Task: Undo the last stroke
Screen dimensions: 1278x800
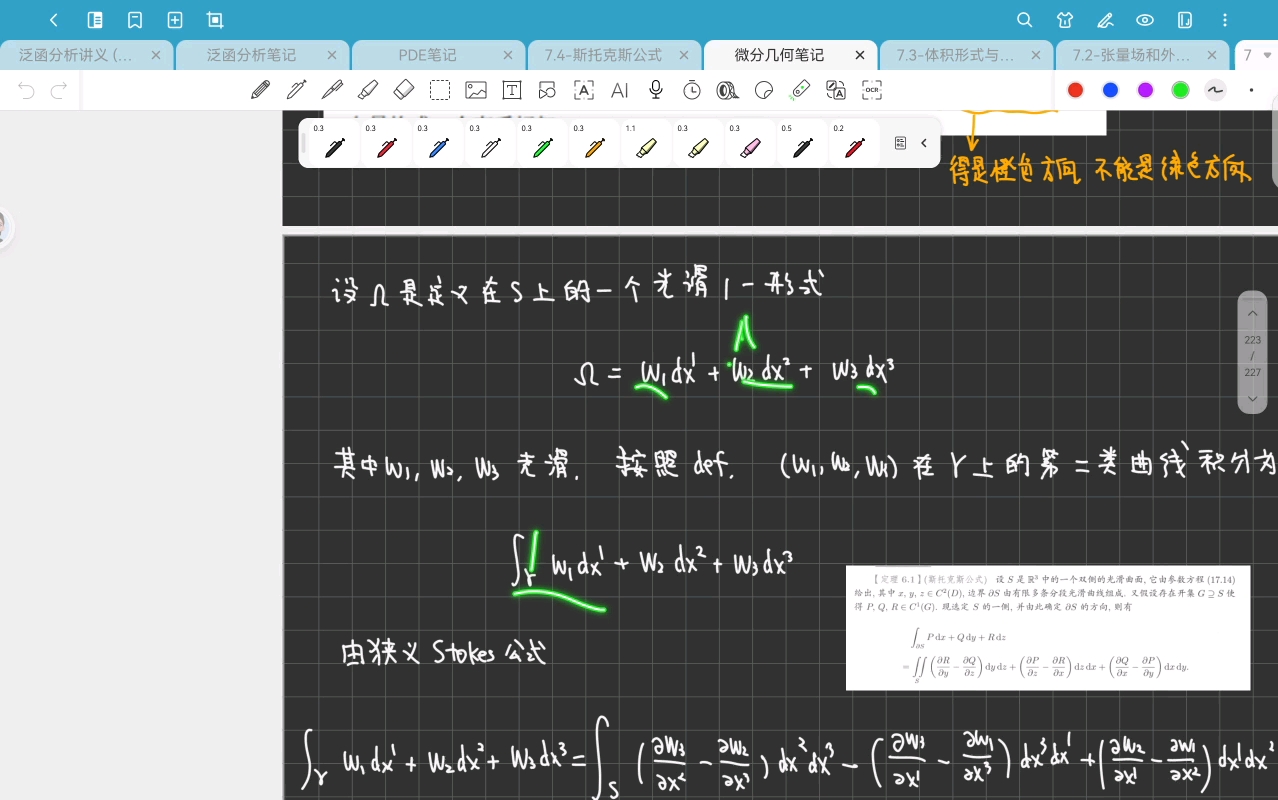Action: click(x=27, y=91)
